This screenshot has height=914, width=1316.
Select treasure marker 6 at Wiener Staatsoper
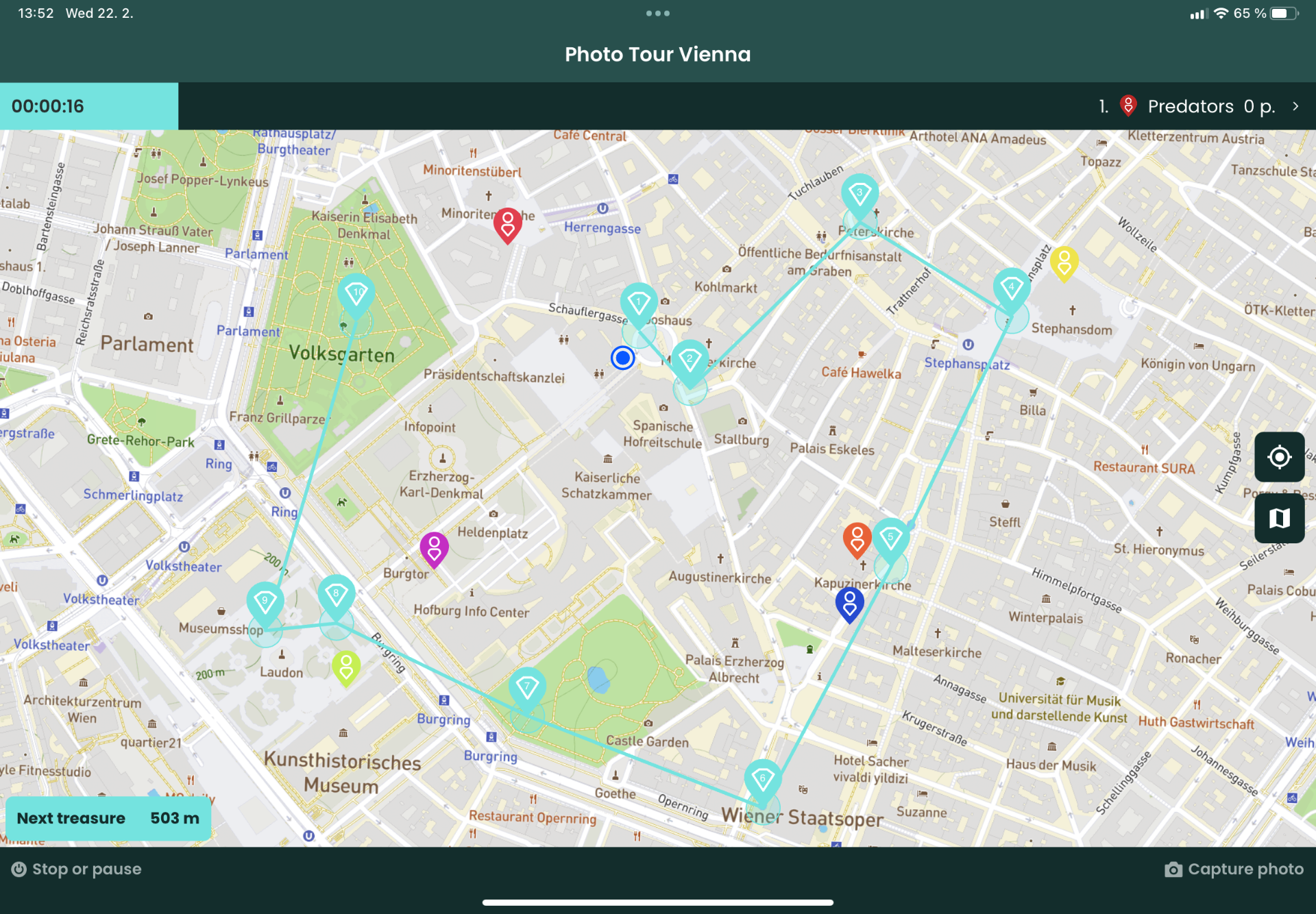[762, 779]
